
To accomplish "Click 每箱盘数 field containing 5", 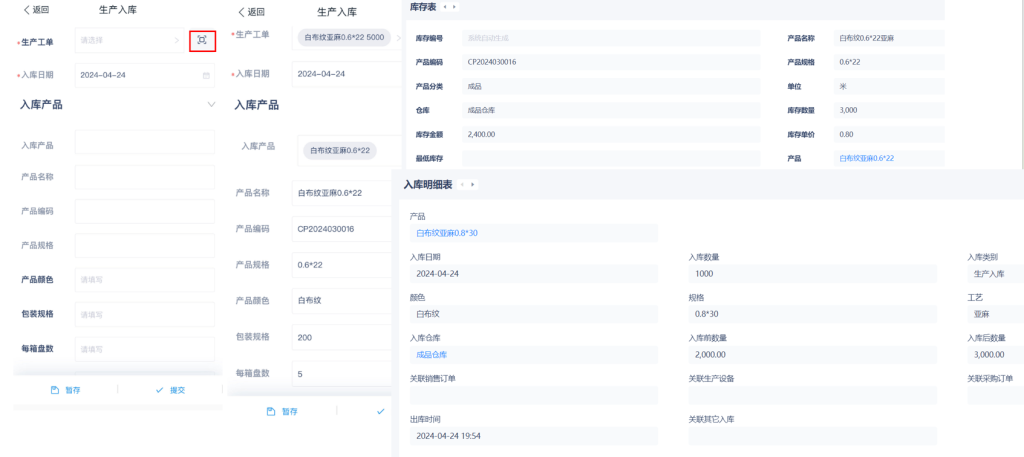I will (x=340, y=373).
